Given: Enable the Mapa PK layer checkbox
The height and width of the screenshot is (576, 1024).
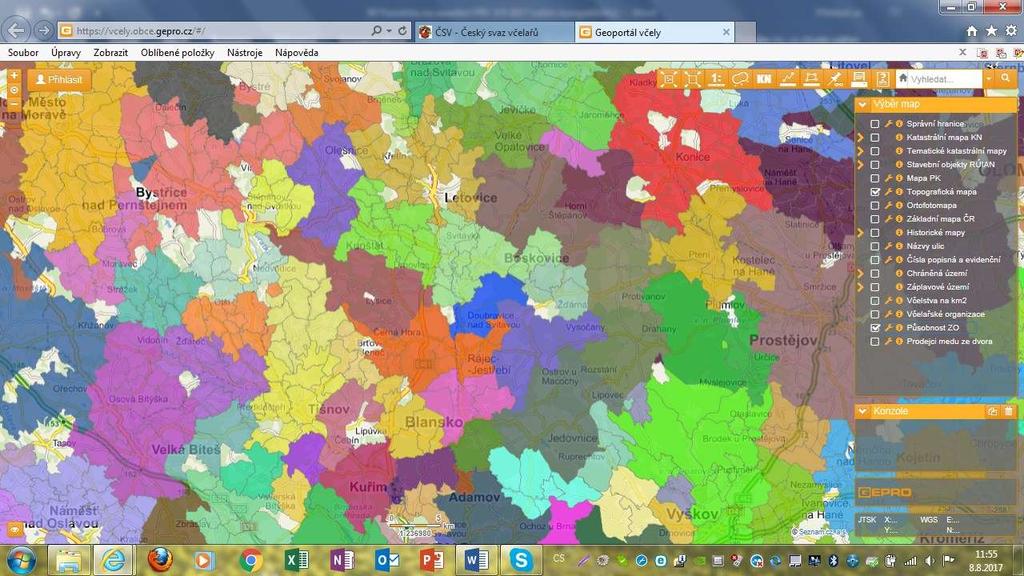Looking at the screenshot, I should point(875,178).
